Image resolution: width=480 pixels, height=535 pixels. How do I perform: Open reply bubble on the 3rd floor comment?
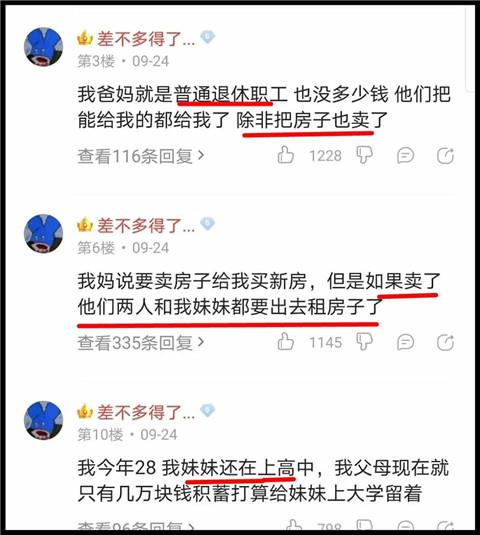[406, 156]
